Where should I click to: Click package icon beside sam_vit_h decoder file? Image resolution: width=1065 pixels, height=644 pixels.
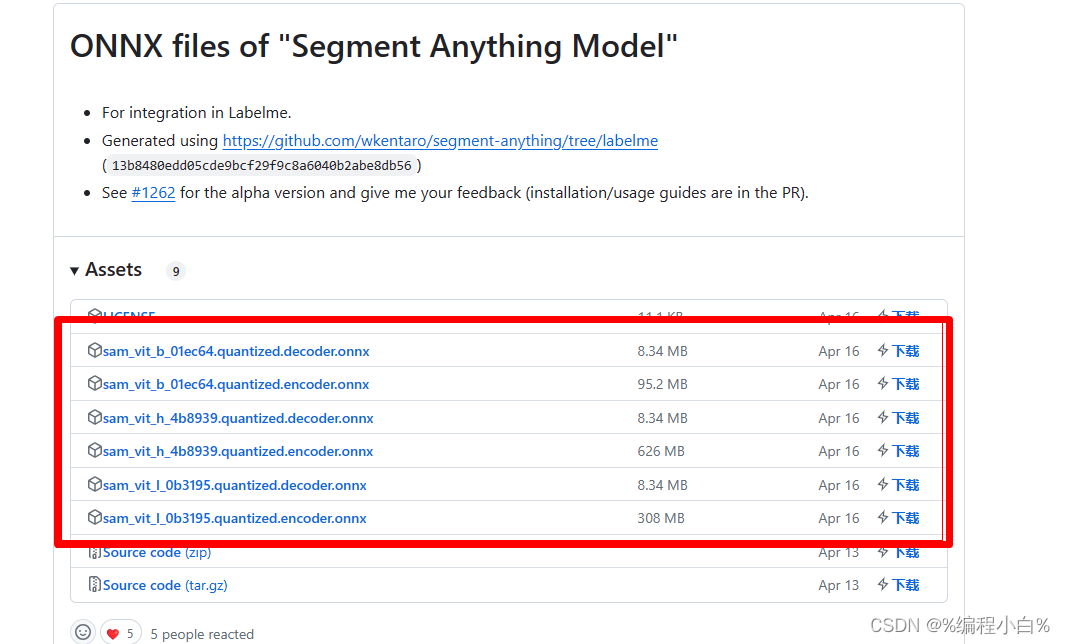click(94, 417)
